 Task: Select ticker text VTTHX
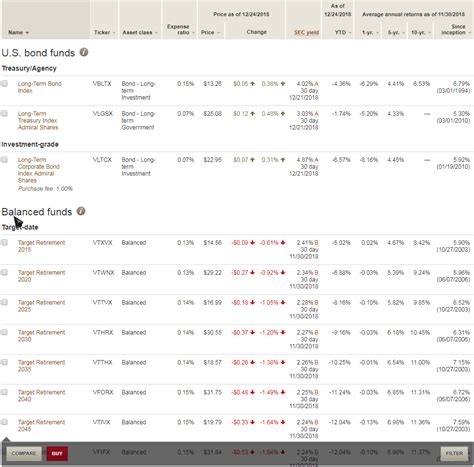point(102,362)
